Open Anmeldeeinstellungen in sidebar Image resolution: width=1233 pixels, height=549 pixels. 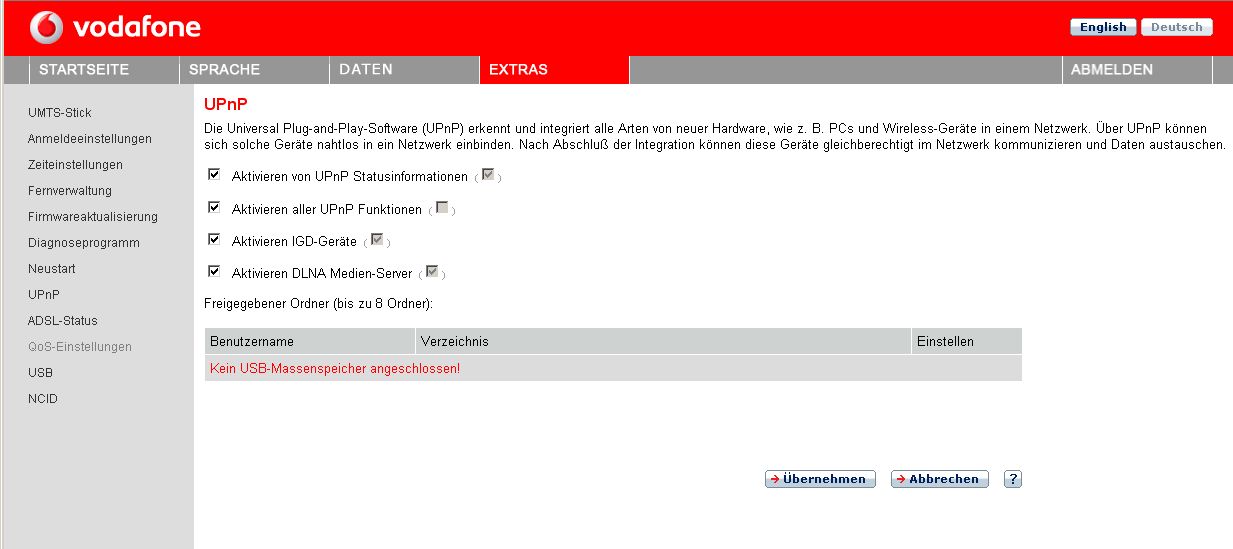pyautogui.click(x=90, y=139)
